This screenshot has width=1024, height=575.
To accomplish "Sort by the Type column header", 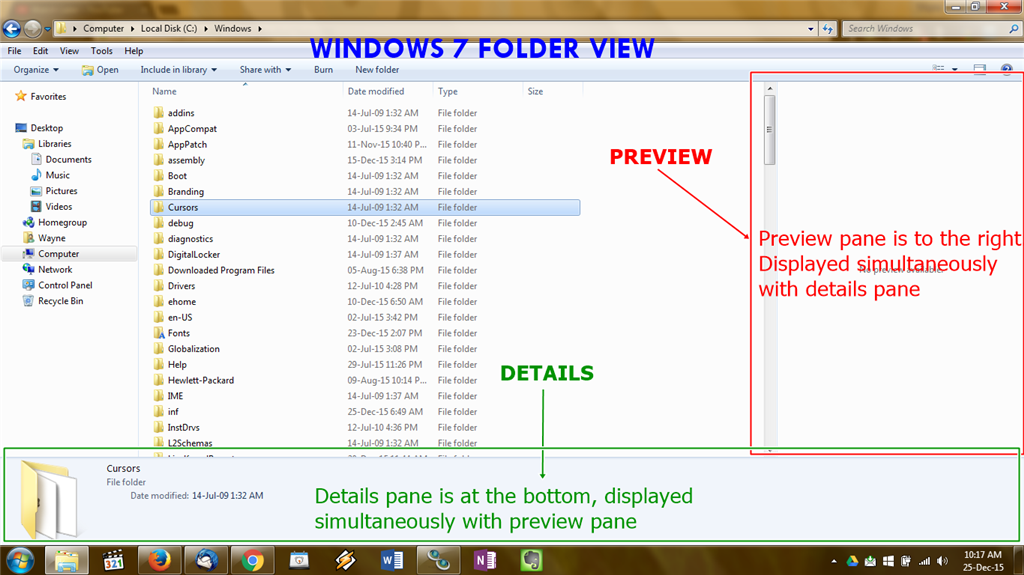I will (x=477, y=91).
